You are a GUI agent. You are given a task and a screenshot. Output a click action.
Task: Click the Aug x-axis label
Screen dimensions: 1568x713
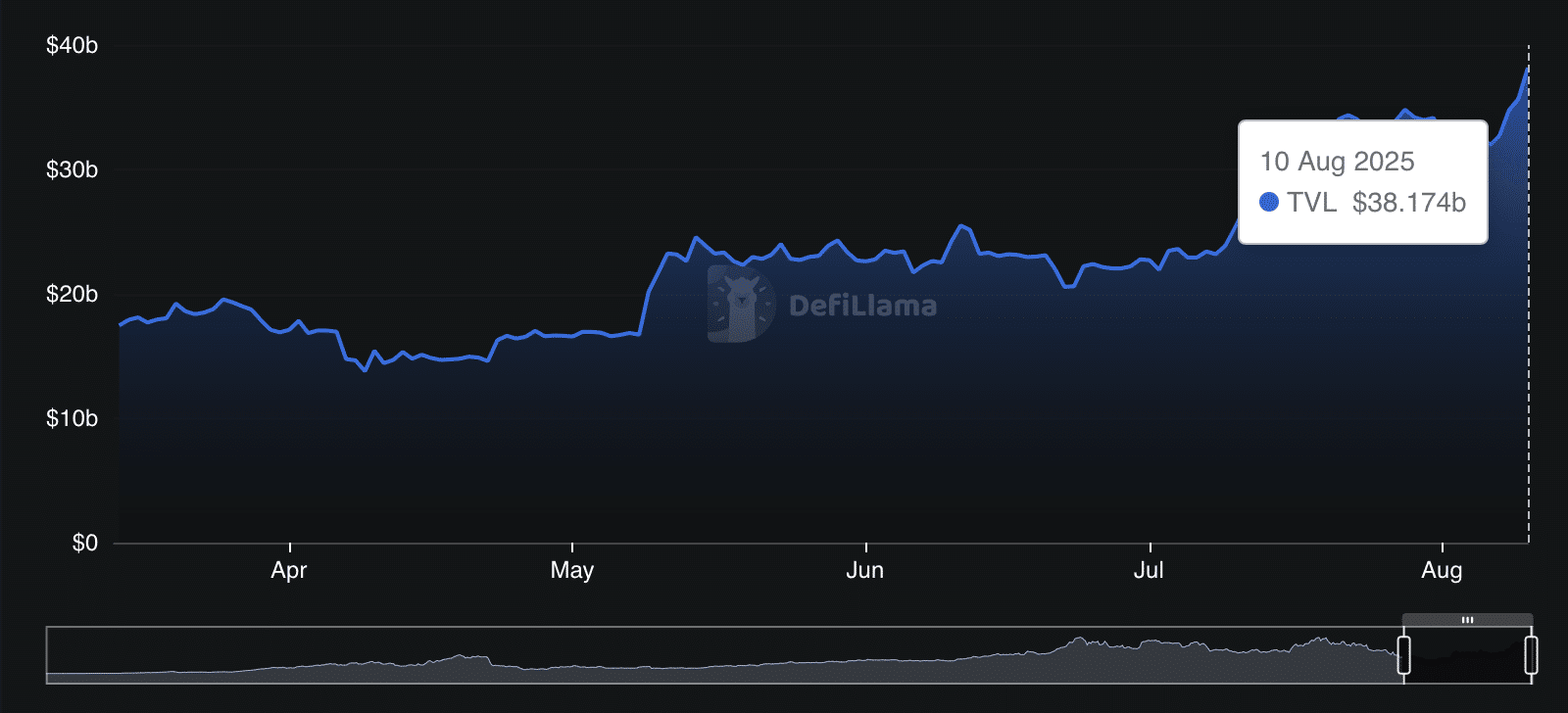tap(1442, 570)
